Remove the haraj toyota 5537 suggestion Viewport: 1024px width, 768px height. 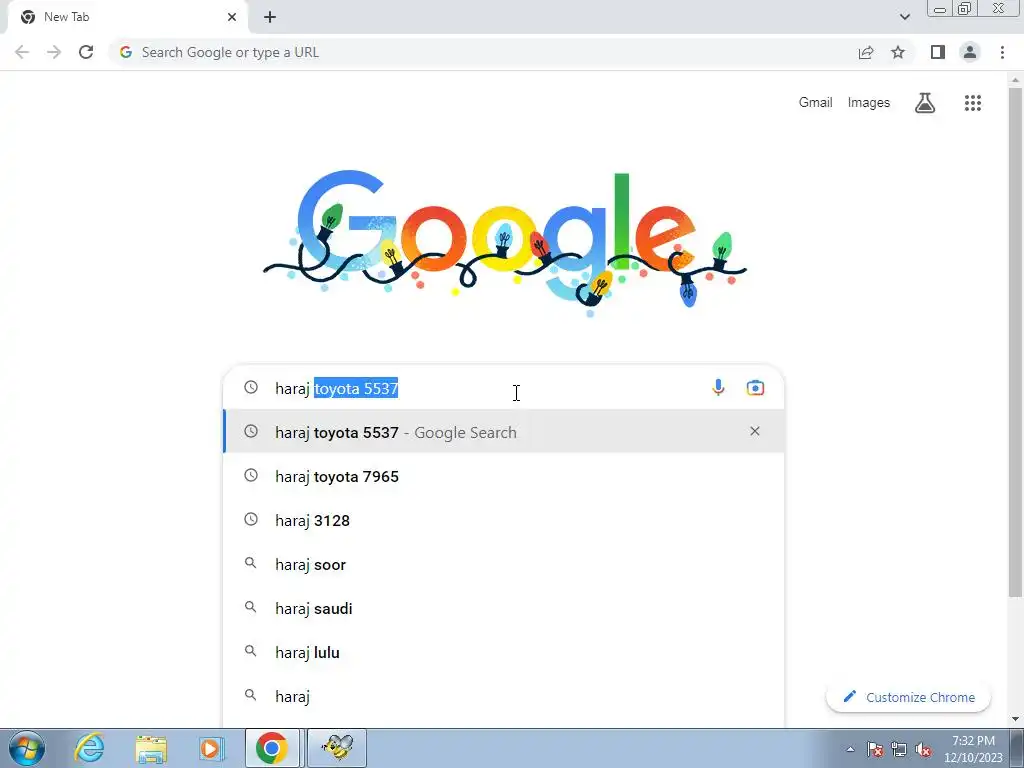point(754,431)
